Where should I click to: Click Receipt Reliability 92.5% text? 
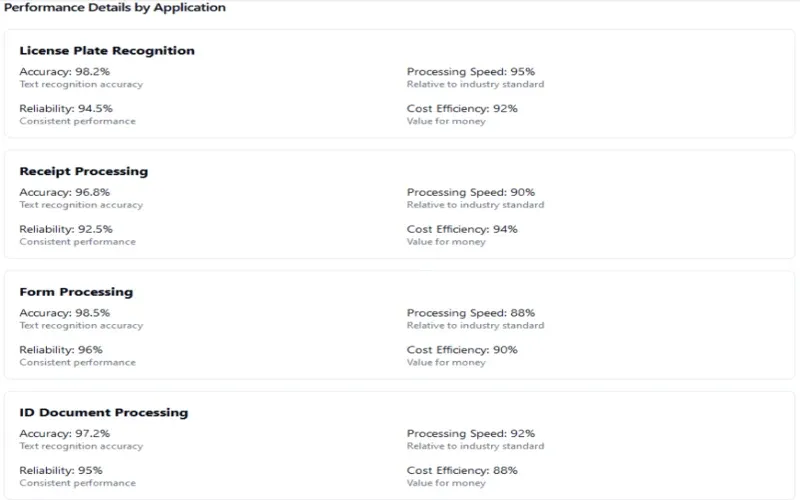[66, 229]
